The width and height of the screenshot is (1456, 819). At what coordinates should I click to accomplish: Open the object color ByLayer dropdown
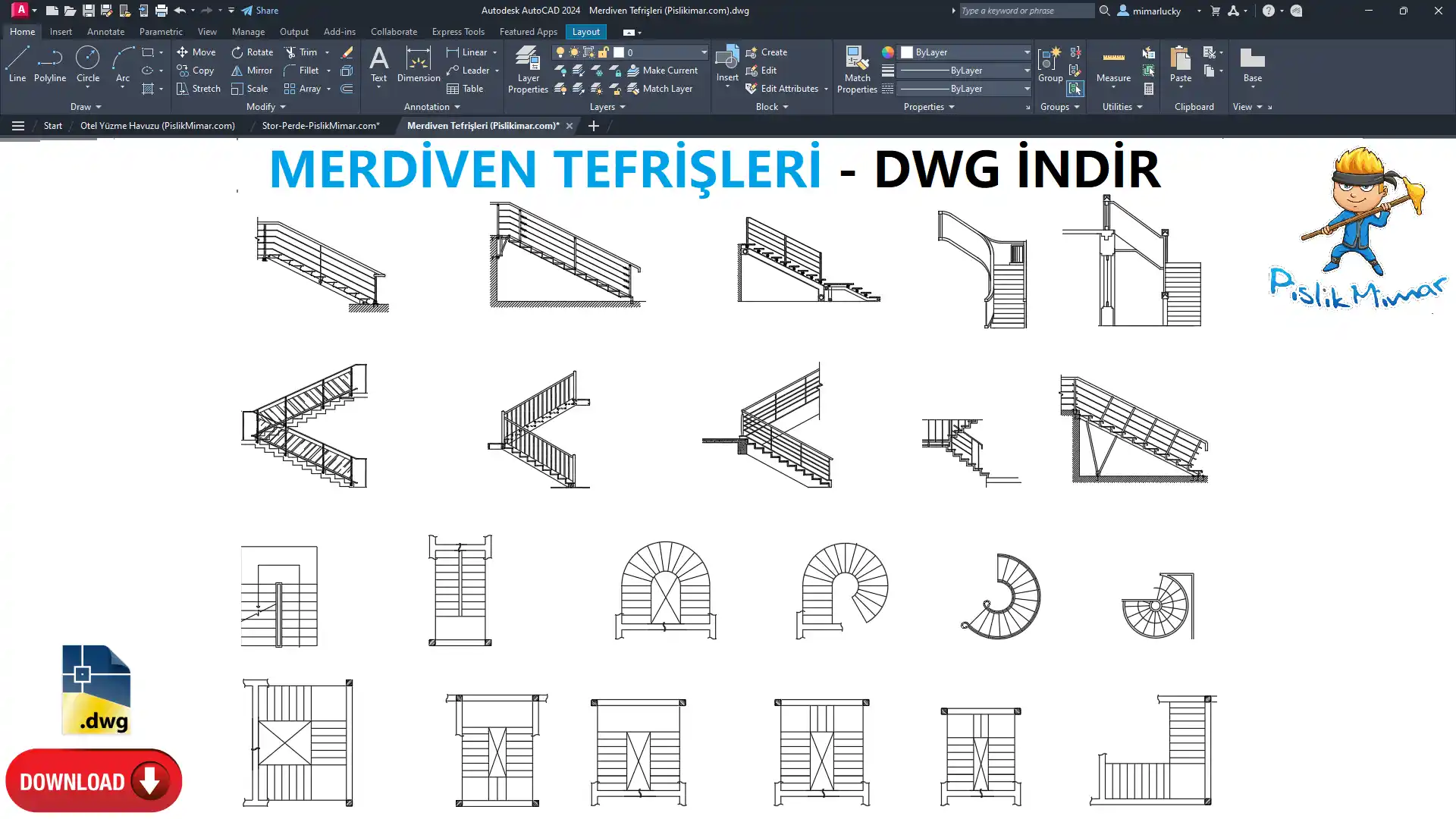[x=965, y=52]
